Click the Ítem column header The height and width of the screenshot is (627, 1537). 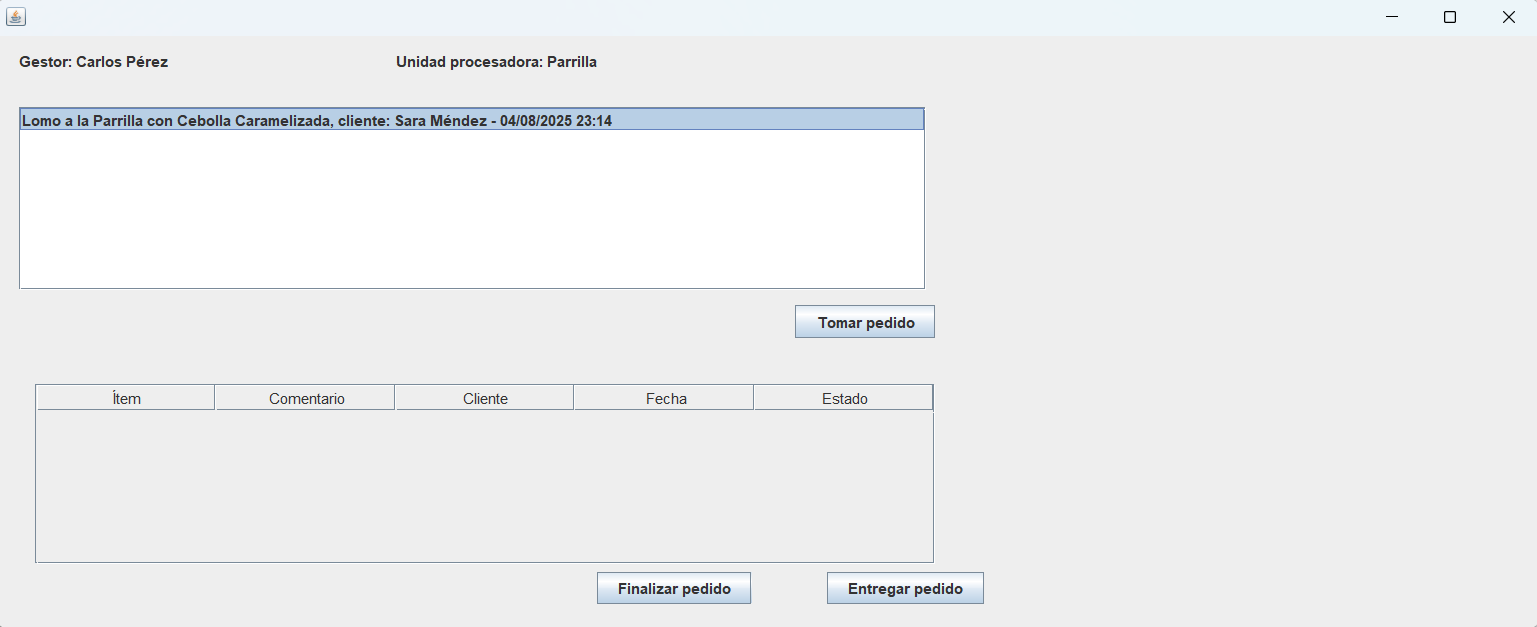(x=126, y=398)
